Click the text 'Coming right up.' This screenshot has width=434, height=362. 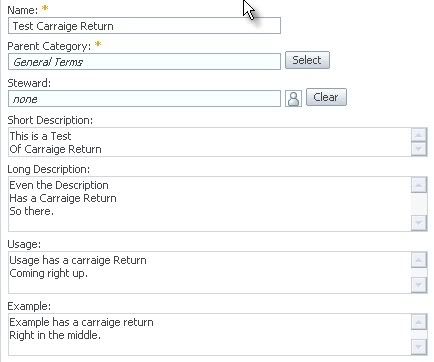(x=49, y=273)
